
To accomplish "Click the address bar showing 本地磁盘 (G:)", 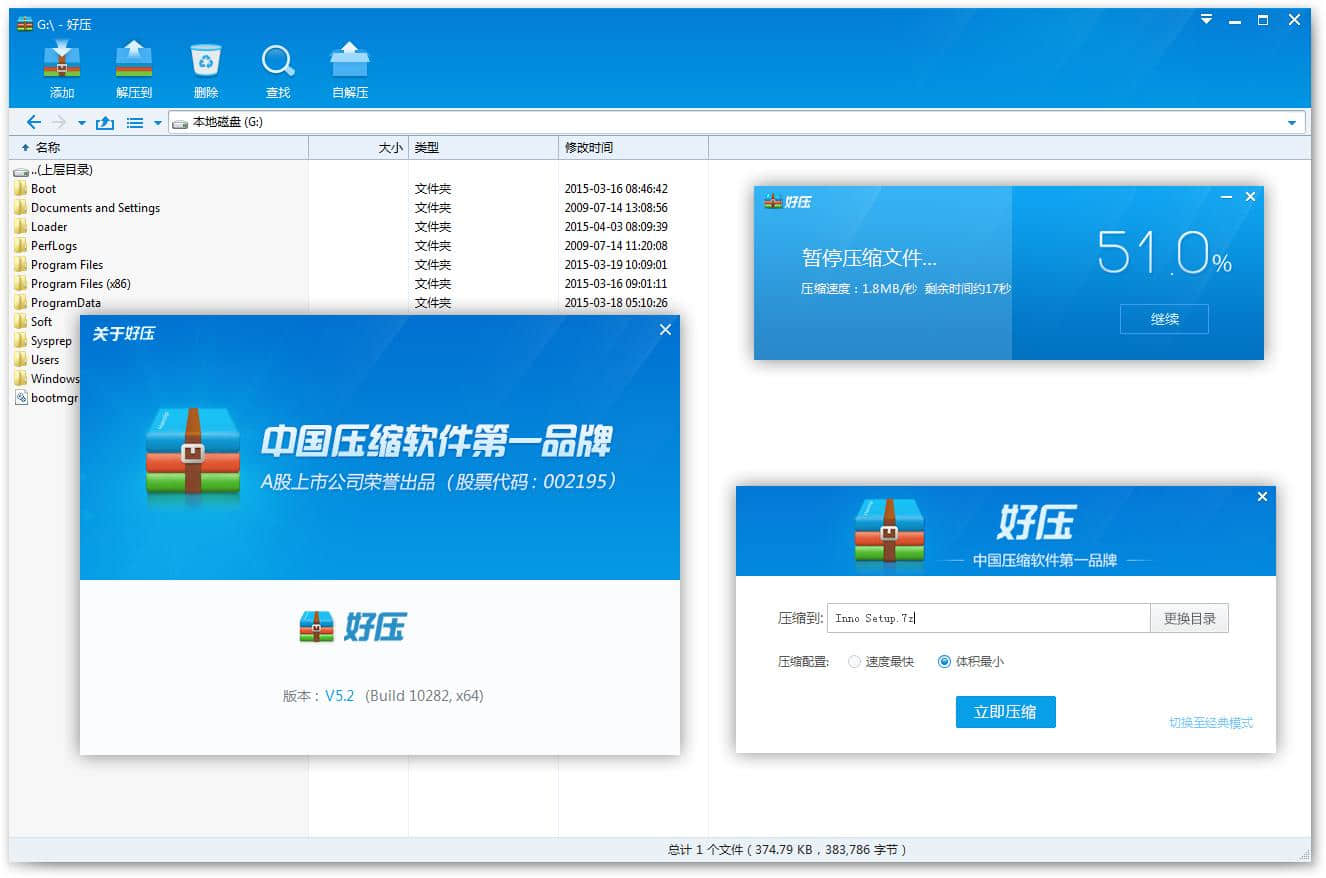I will point(736,122).
